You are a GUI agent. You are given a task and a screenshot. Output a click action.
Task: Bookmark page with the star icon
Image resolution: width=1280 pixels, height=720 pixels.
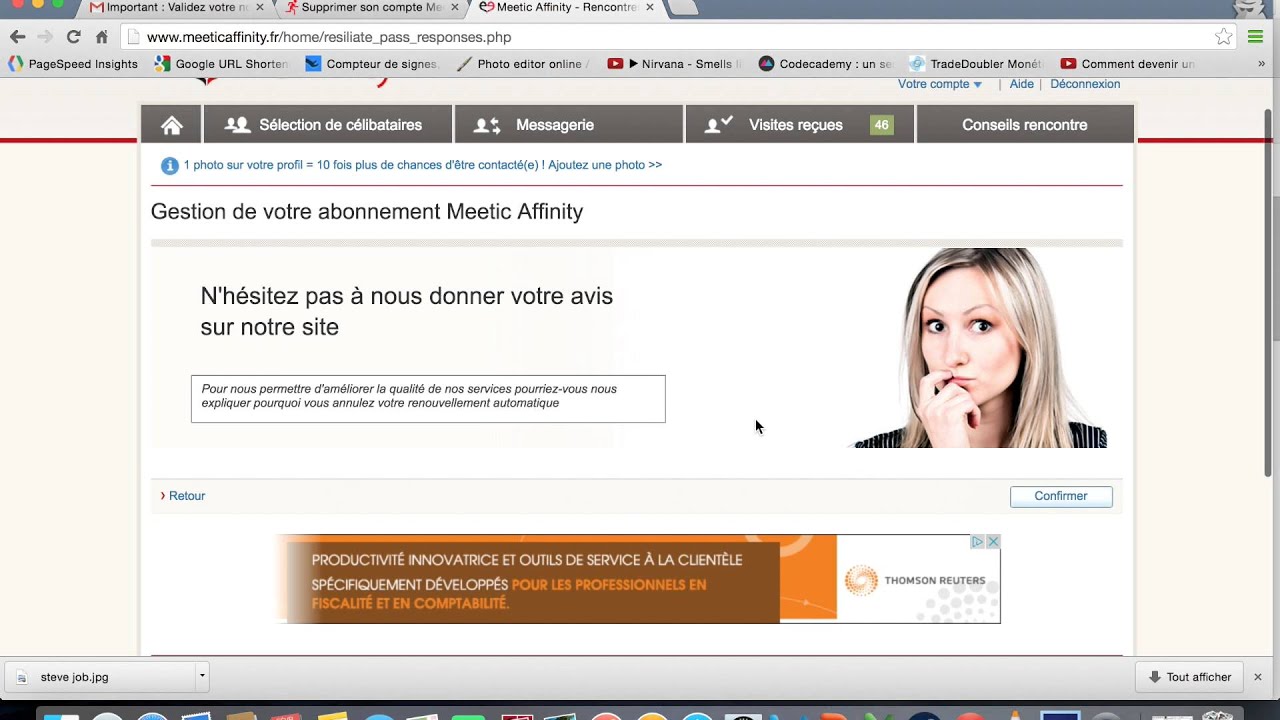[x=1223, y=37]
